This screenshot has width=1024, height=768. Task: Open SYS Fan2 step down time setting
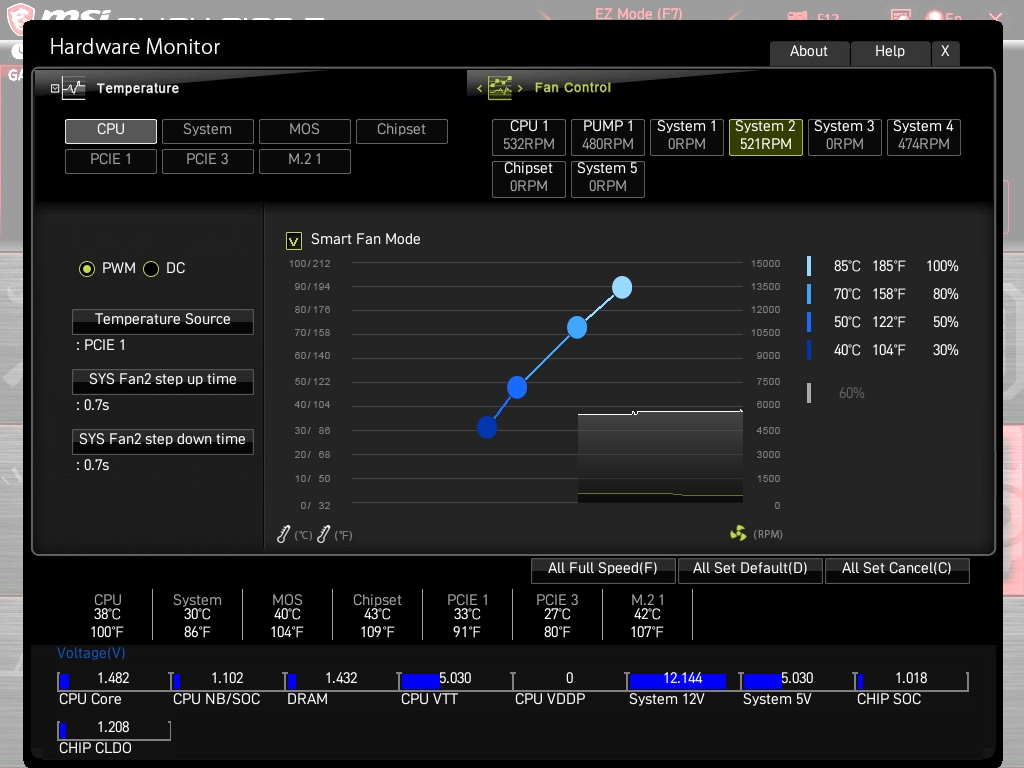coord(163,441)
